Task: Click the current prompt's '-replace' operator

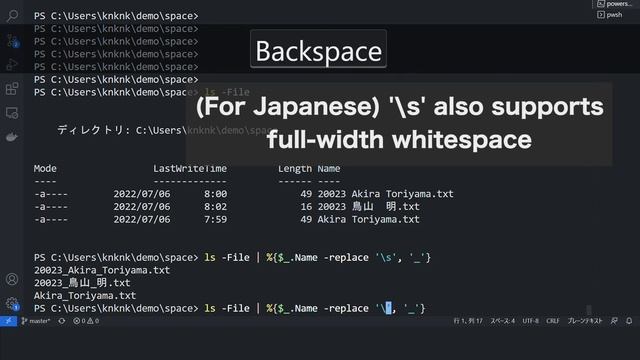Action: coord(346,308)
